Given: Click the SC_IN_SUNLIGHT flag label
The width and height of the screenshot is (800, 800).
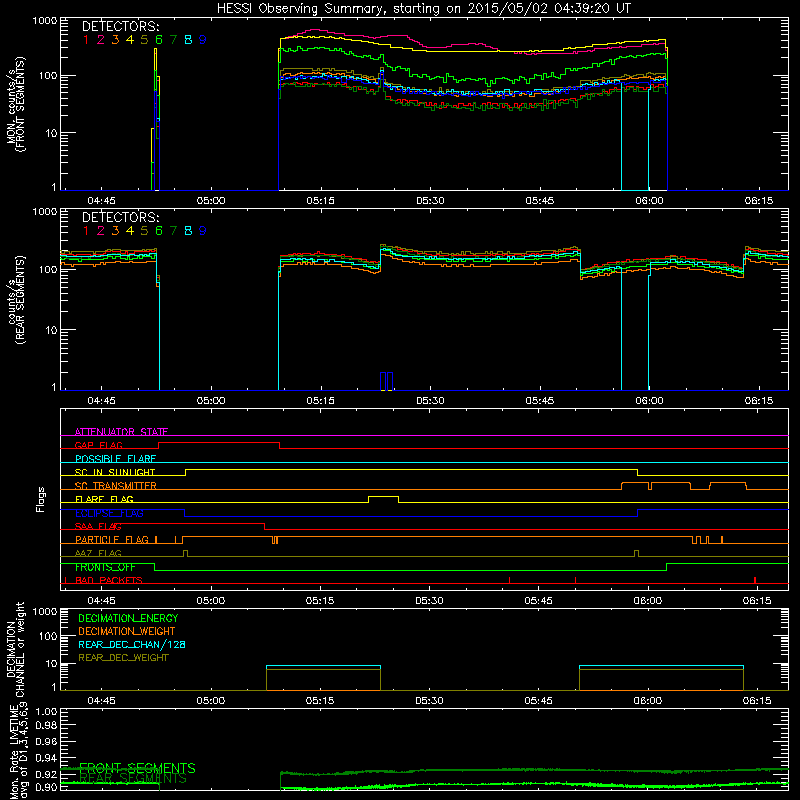Looking at the screenshot, I should coord(115,472).
